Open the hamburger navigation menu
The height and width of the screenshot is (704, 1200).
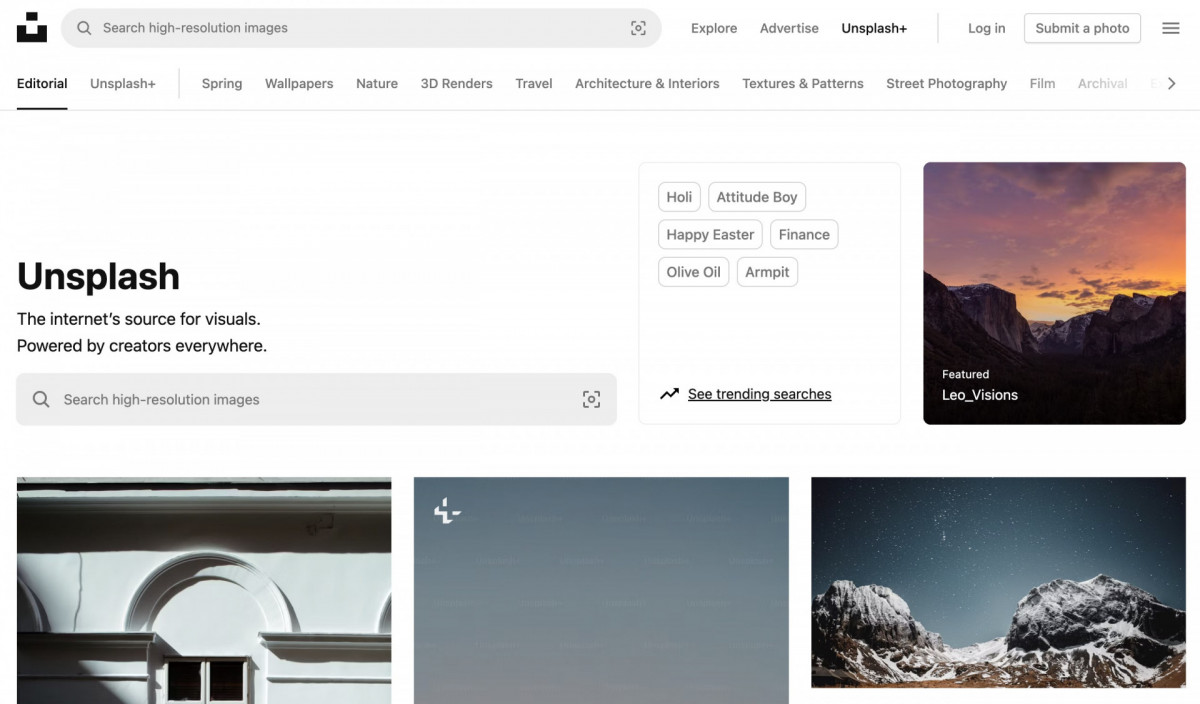(1170, 28)
